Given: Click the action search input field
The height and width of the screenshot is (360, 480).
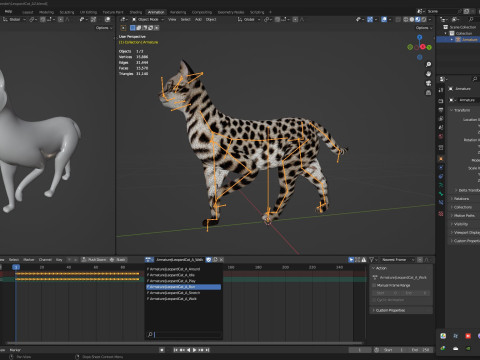Looking at the screenshot, I should (x=184, y=334).
